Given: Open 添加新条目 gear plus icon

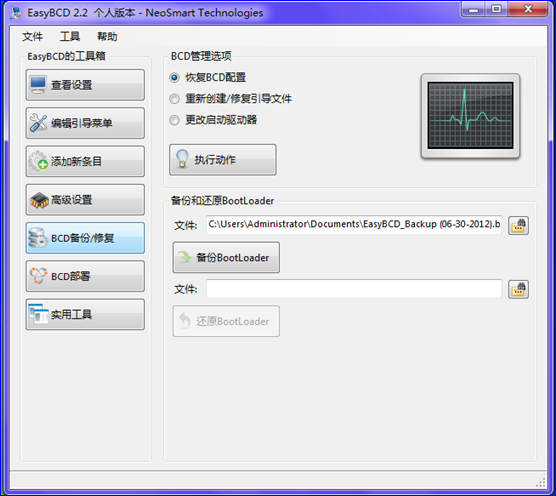Looking at the screenshot, I should click(x=38, y=161).
